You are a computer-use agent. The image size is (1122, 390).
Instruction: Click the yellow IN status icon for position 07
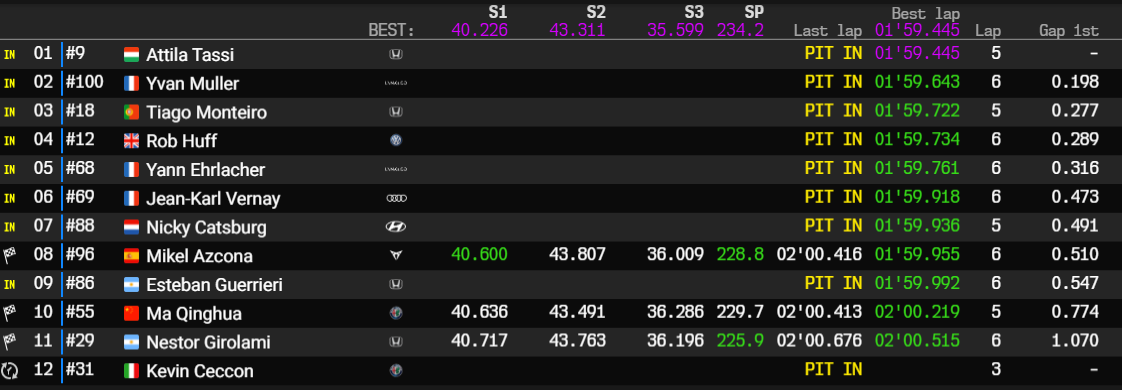coord(10,228)
